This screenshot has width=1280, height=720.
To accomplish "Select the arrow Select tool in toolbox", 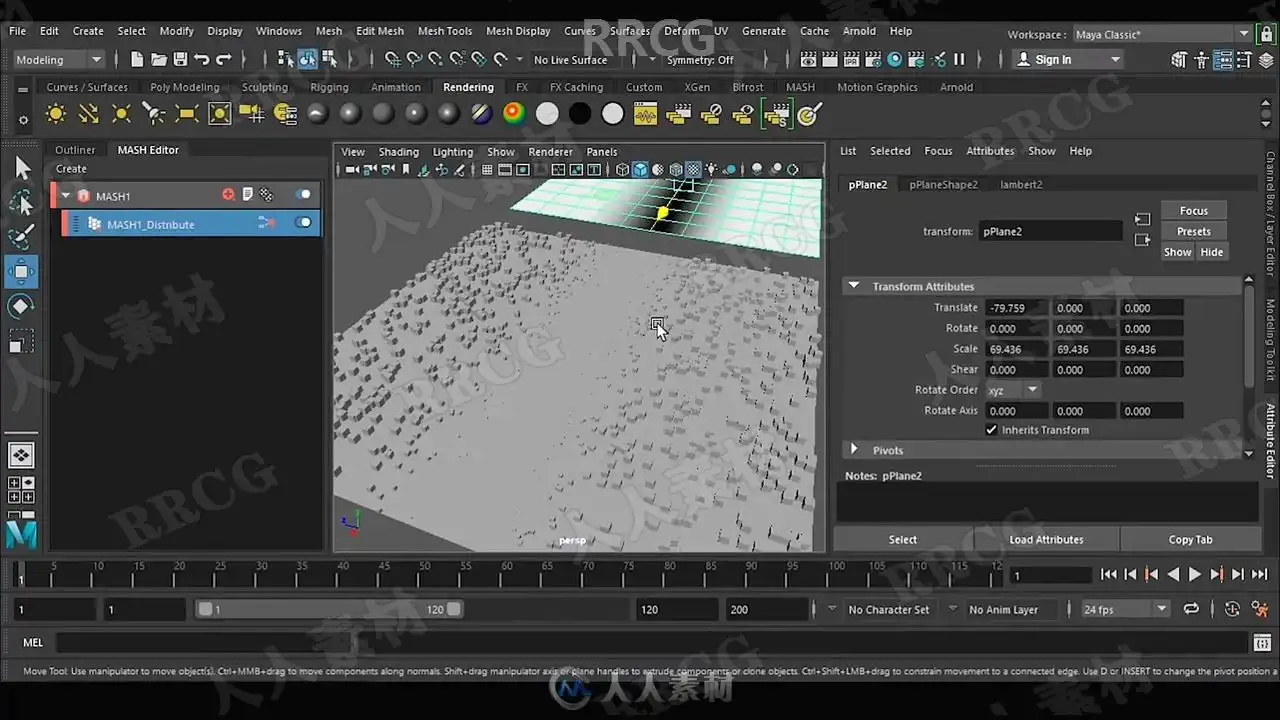I will [x=21, y=168].
